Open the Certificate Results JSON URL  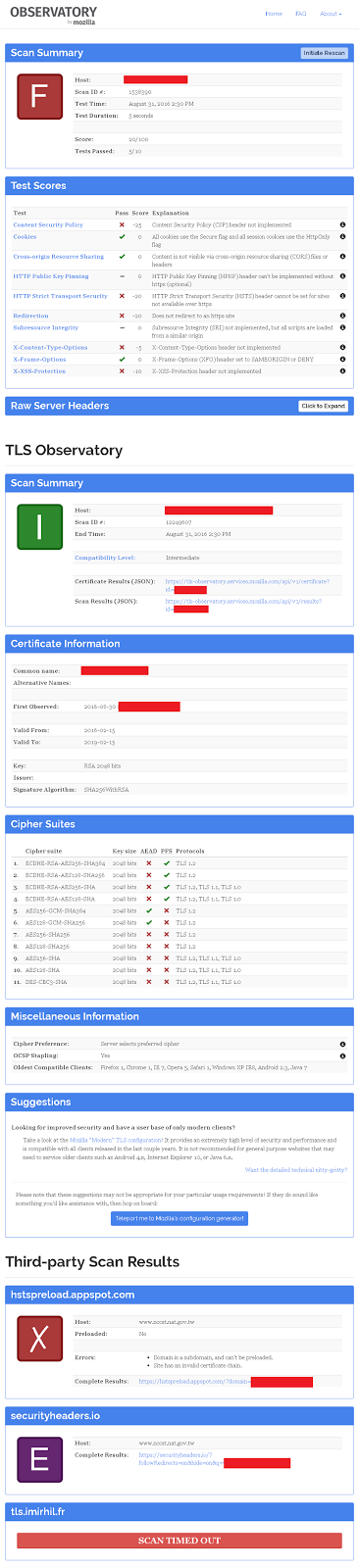pyautogui.click(x=246, y=585)
